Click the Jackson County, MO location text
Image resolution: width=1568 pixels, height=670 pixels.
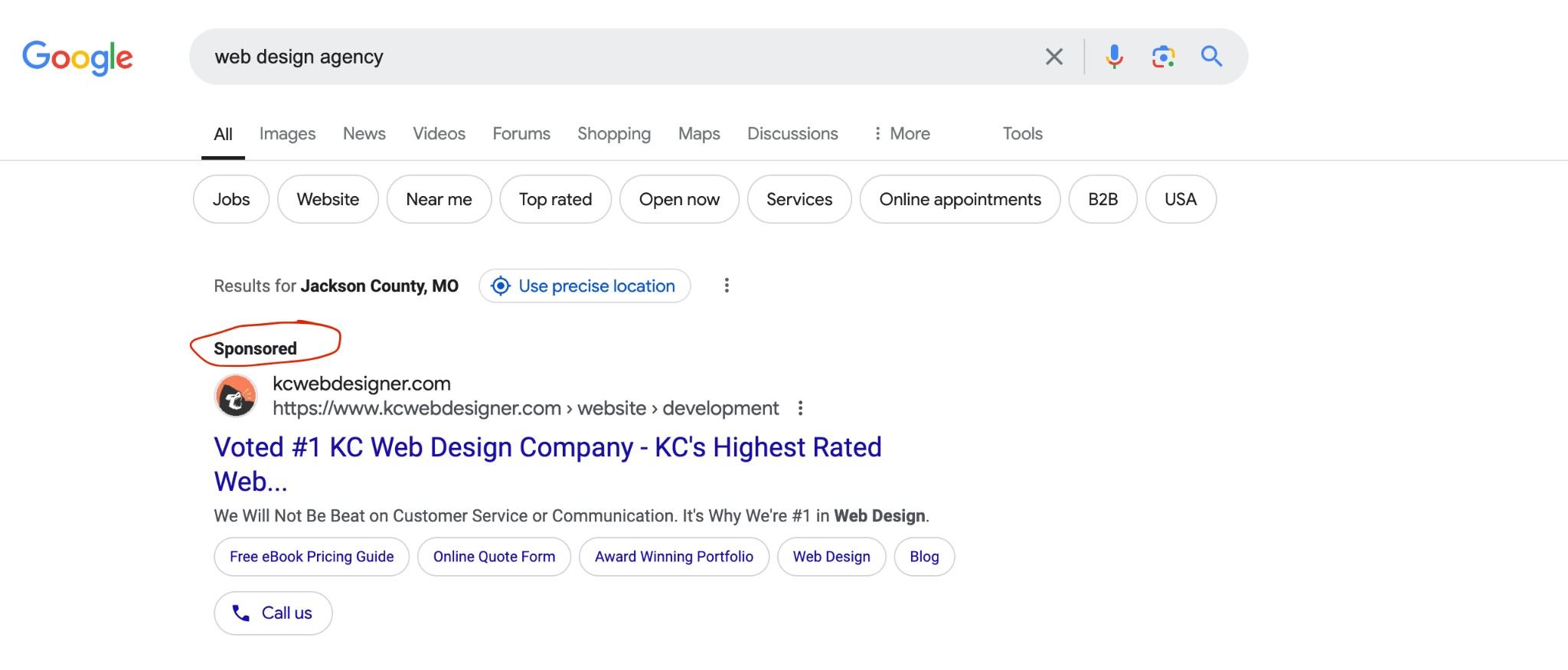point(380,286)
